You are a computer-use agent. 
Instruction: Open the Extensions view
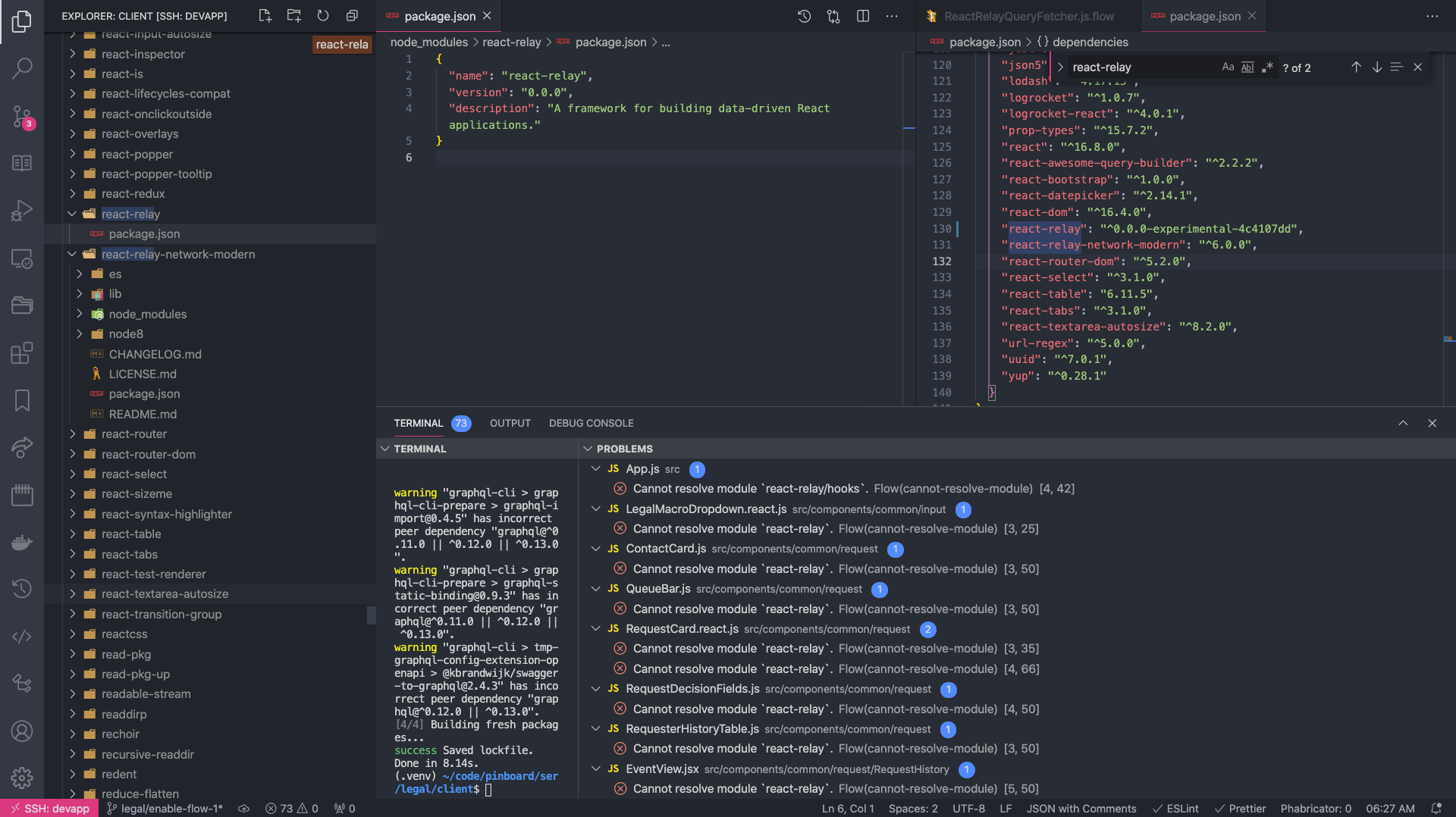(x=22, y=352)
